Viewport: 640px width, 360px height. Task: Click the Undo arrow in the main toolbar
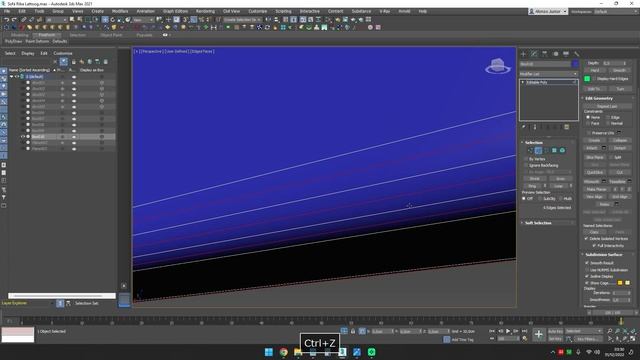7,20
